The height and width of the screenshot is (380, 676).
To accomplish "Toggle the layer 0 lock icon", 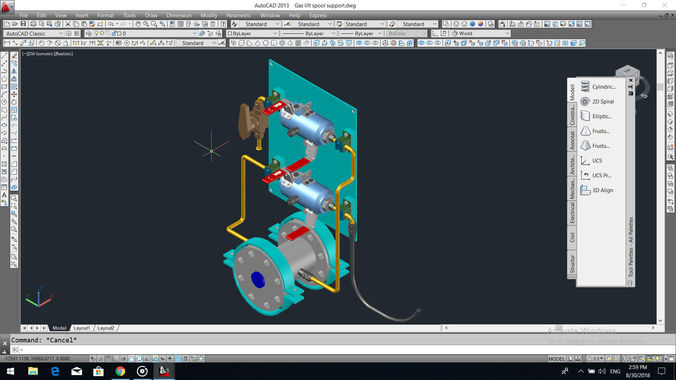I will tap(114, 33).
